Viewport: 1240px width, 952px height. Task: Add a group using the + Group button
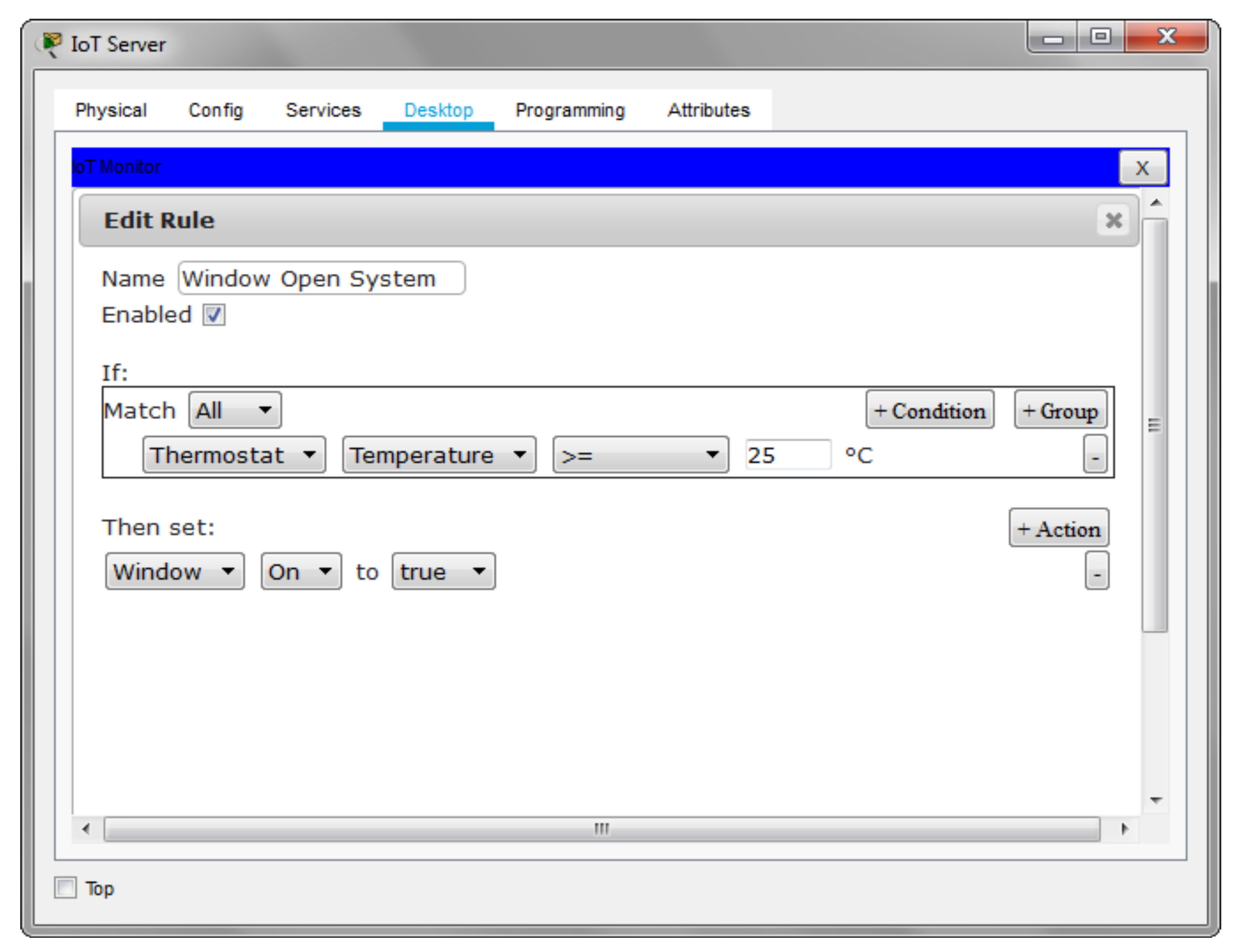tap(1060, 410)
